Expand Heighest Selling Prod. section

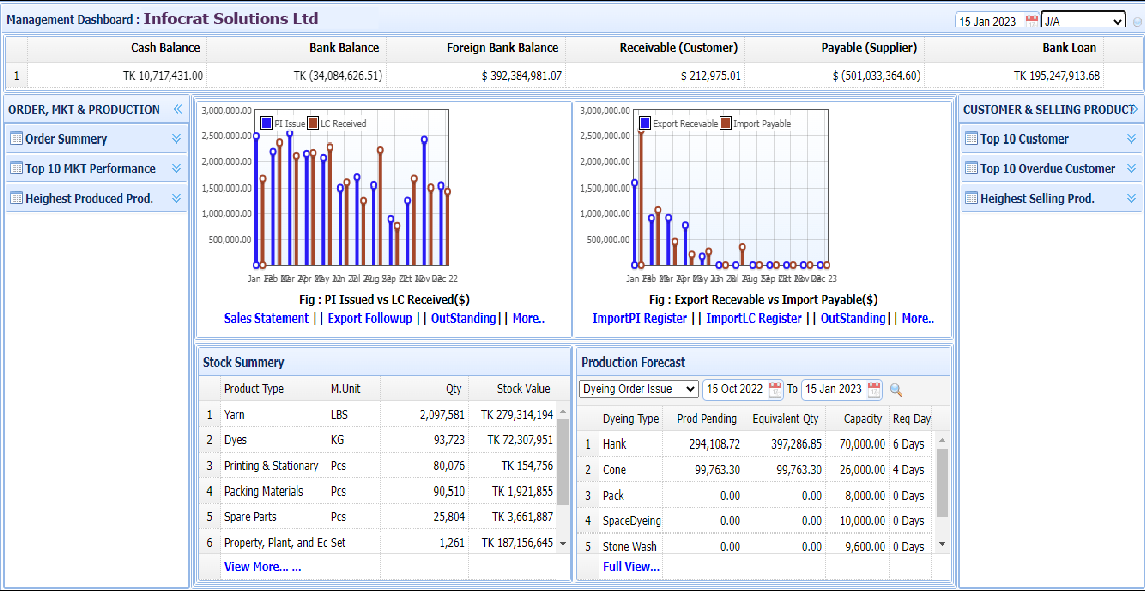pos(1131,198)
